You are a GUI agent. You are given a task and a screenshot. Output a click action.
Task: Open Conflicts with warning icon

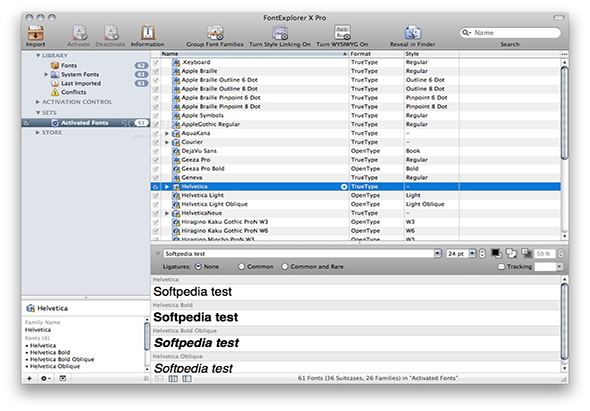[x=73, y=92]
